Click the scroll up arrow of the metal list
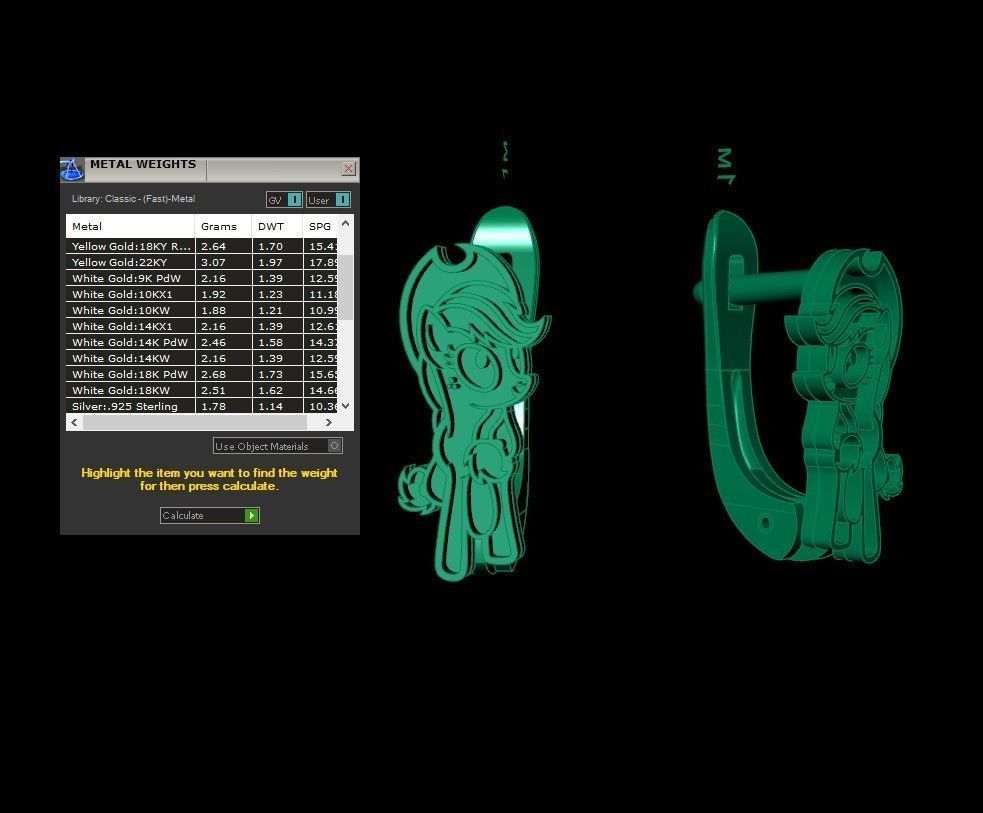The image size is (983, 813). 345,223
